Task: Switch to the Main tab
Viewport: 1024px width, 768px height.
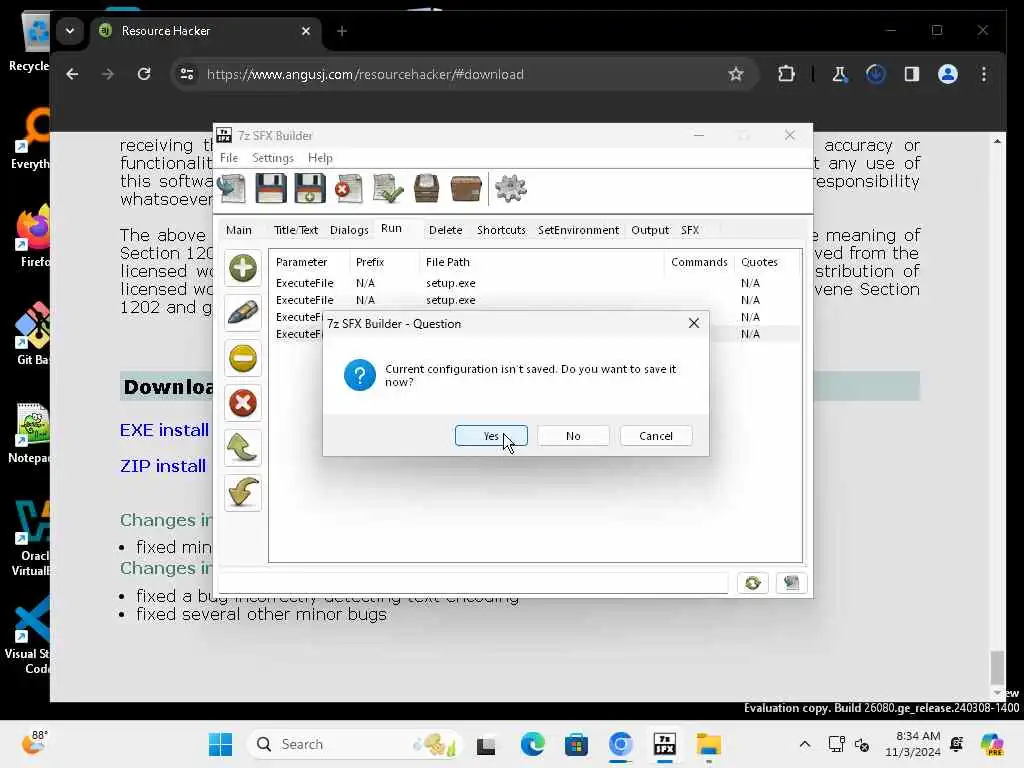Action: 238,230
